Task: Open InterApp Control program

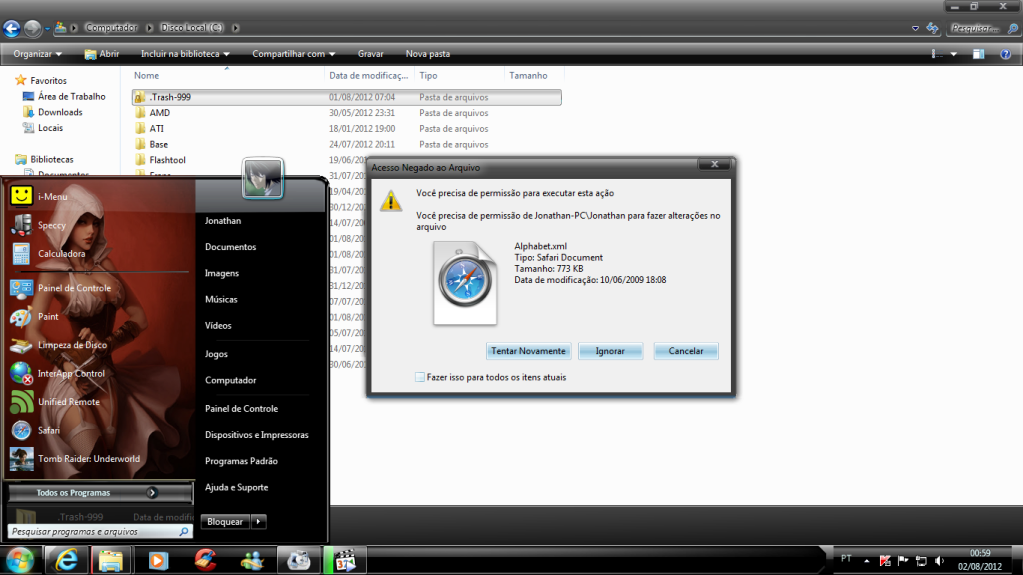Action: 70,373
